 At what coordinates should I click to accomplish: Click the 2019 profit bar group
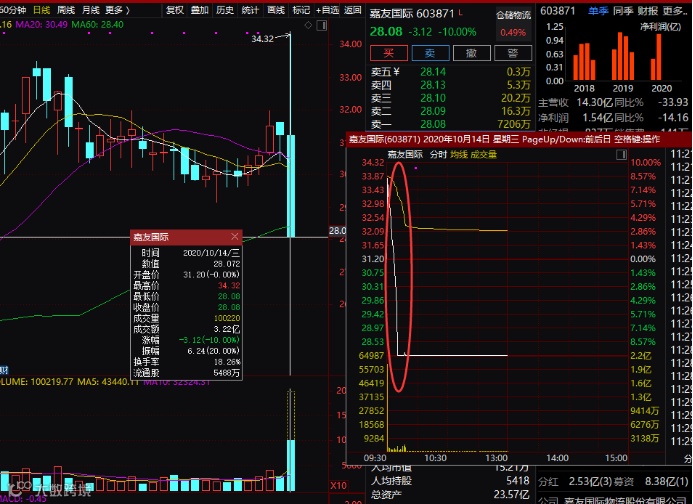pyautogui.click(x=623, y=56)
